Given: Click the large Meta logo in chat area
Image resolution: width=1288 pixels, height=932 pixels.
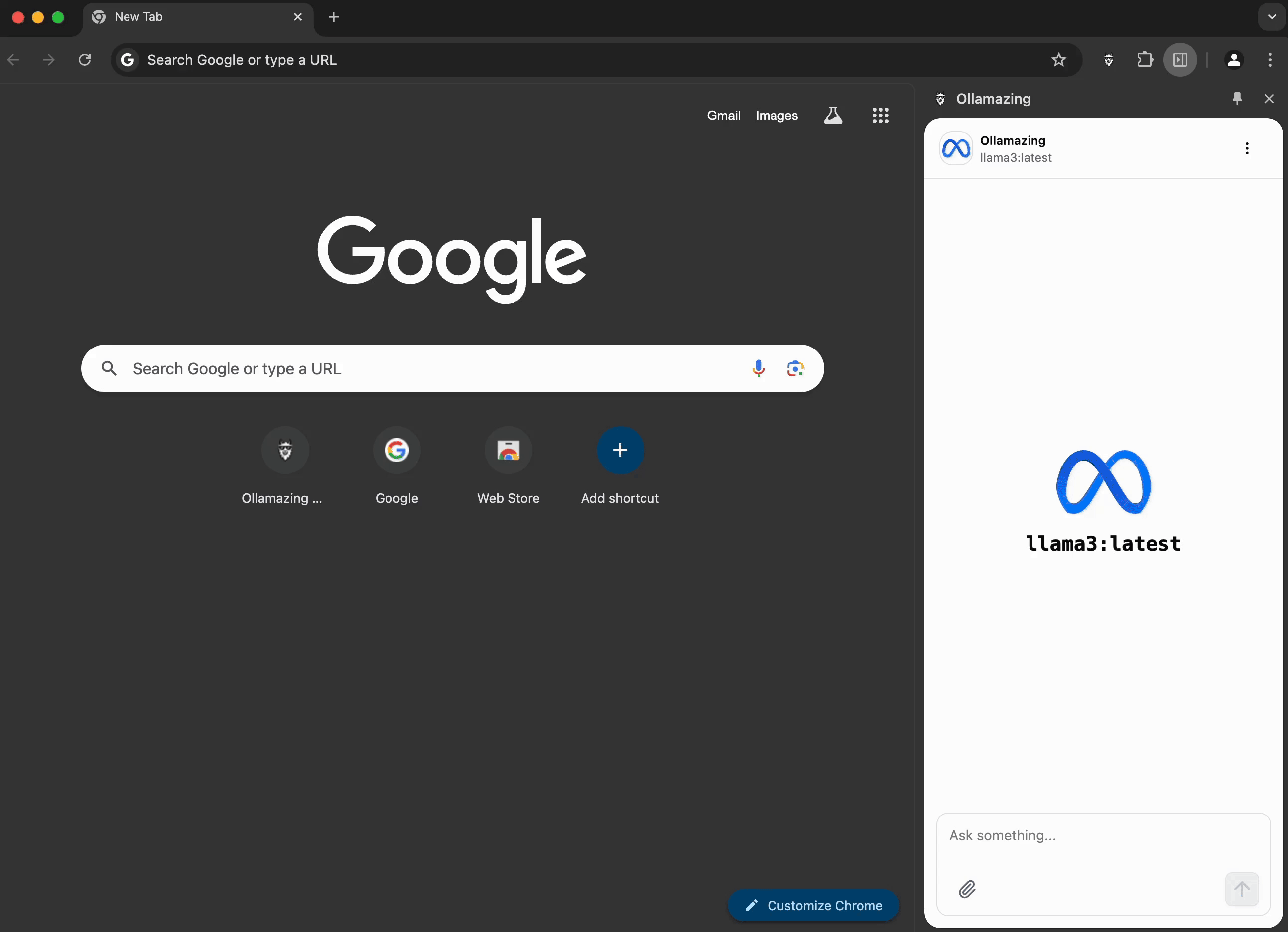Looking at the screenshot, I should 1103,482.
